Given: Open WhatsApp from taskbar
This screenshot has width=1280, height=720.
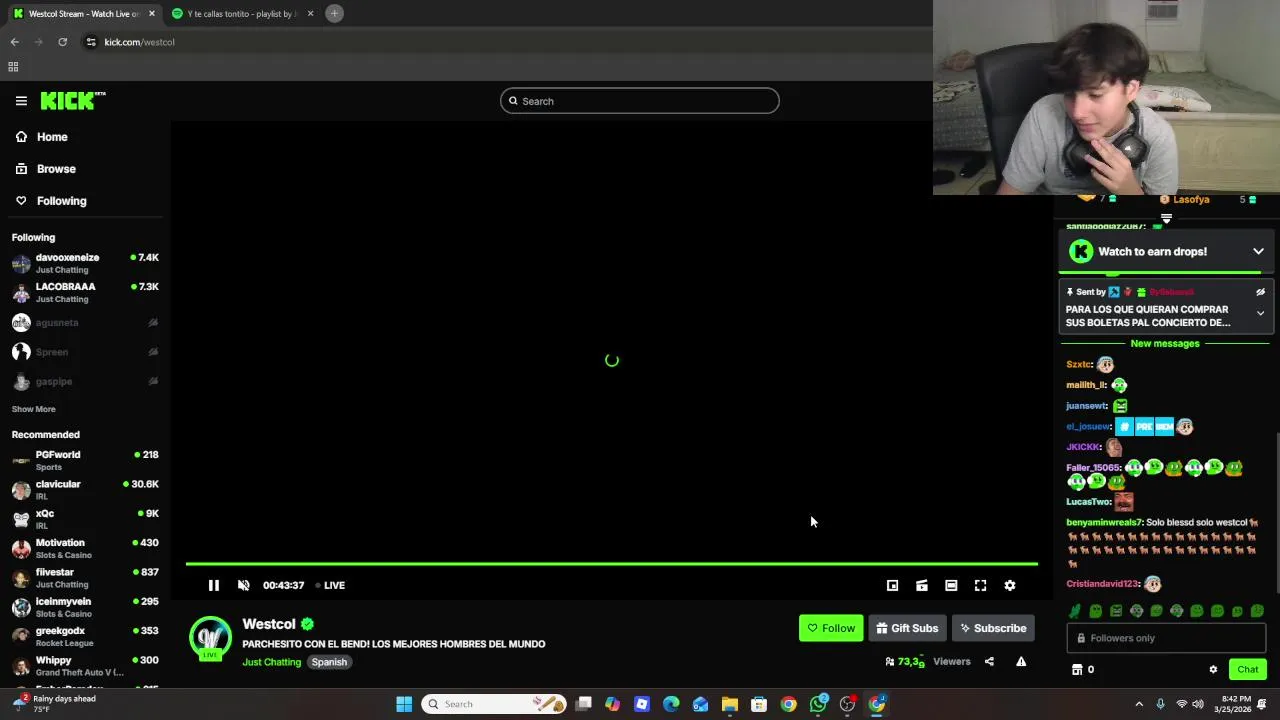Looking at the screenshot, I should tap(818, 704).
